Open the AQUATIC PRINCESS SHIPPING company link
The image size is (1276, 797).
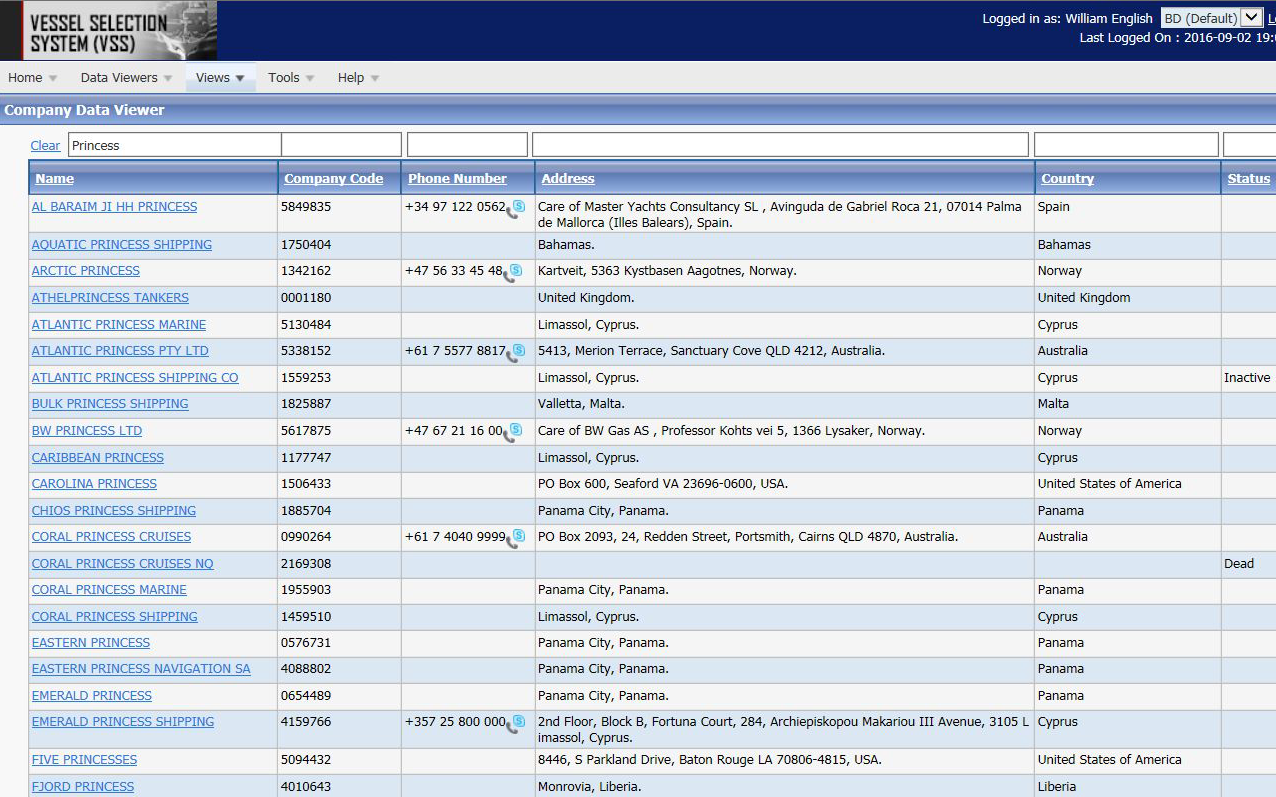tap(122, 245)
